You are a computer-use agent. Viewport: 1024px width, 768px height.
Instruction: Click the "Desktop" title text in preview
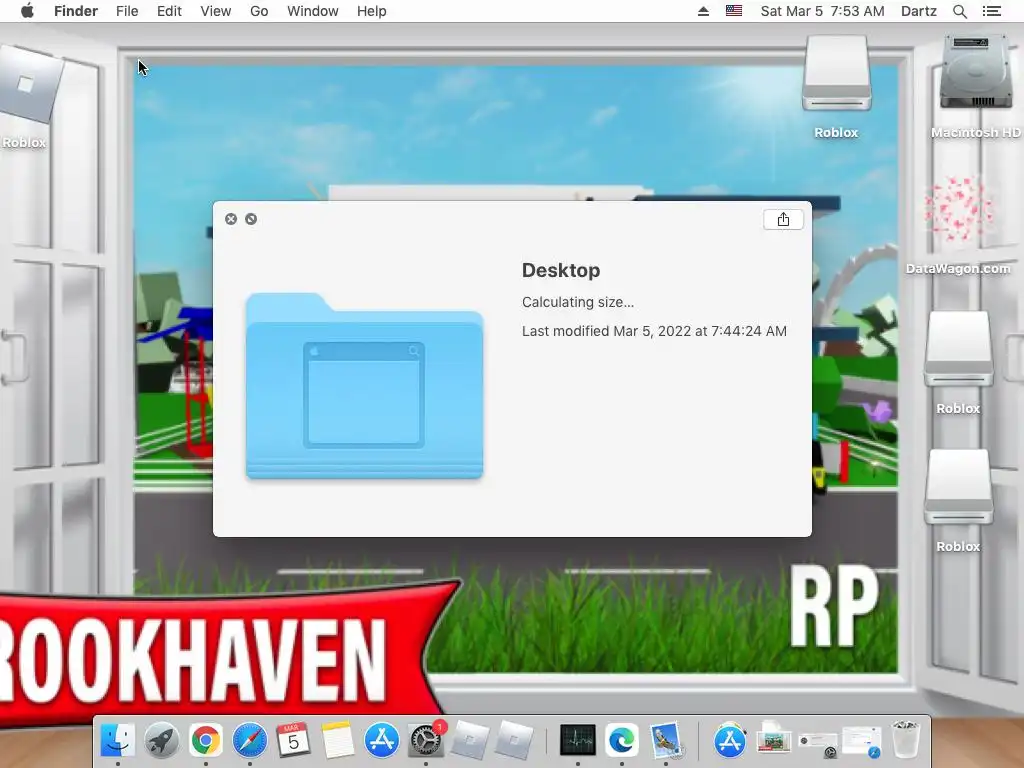pyautogui.click(x=561, y=270)
